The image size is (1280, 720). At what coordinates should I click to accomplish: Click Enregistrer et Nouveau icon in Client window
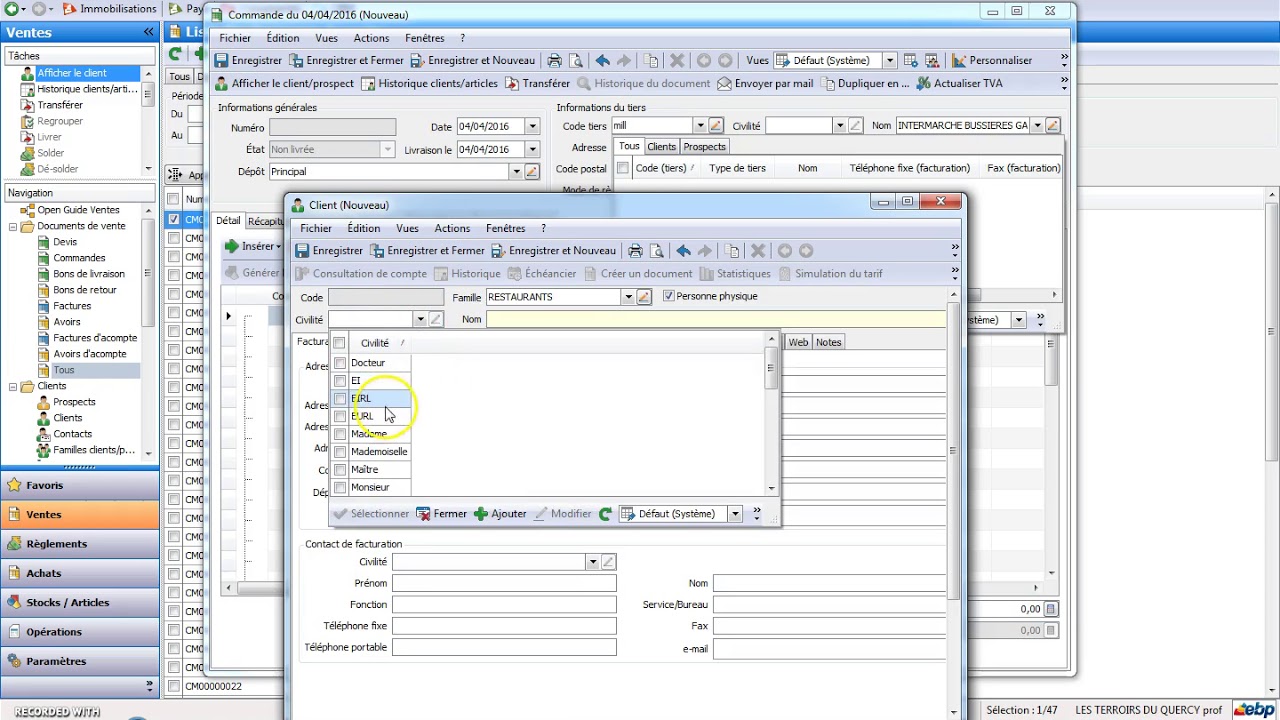click(x=497, y=251)
